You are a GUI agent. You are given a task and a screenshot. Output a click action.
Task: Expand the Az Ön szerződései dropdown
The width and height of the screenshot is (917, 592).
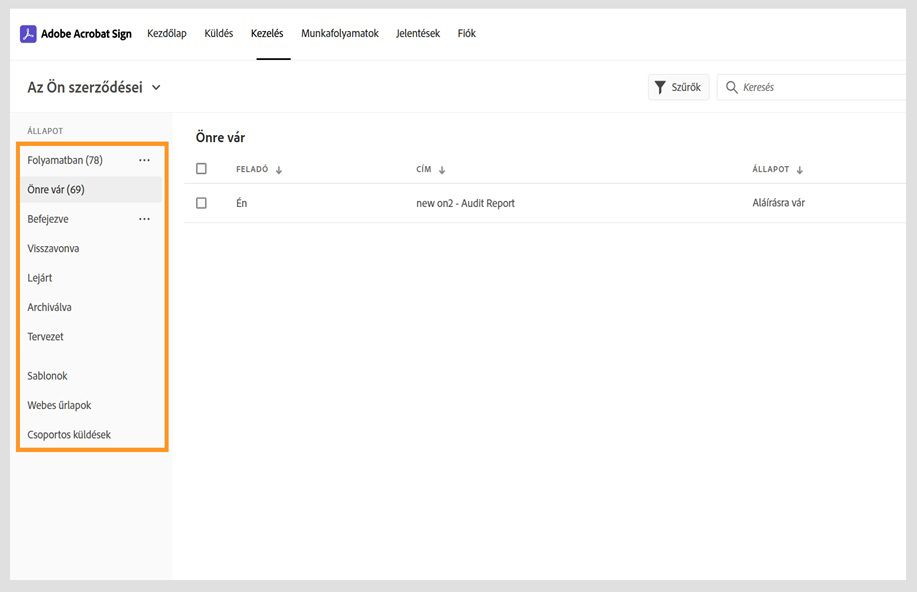pos(156,88)
